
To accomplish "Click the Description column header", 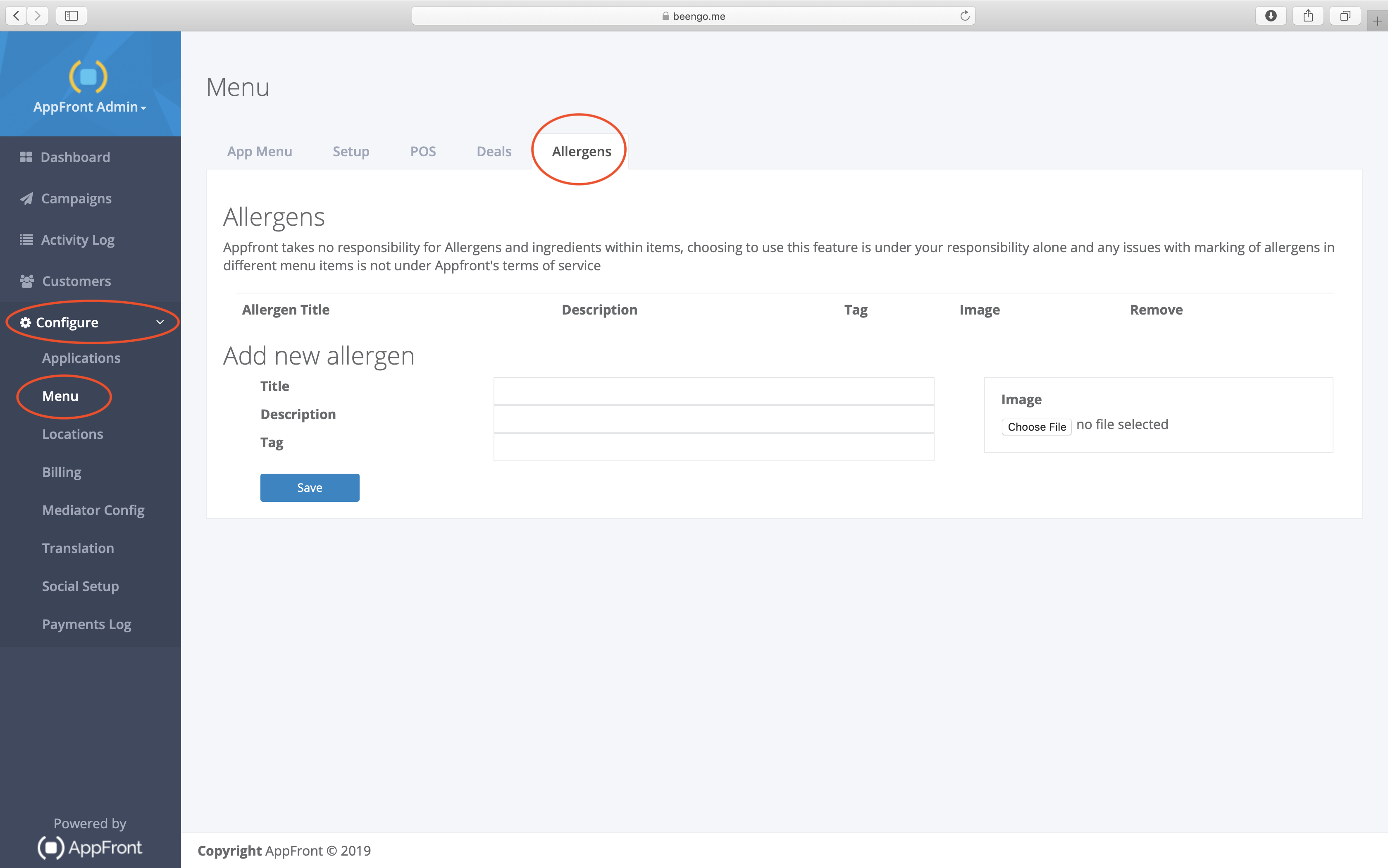I will click(x=599, y=310).
